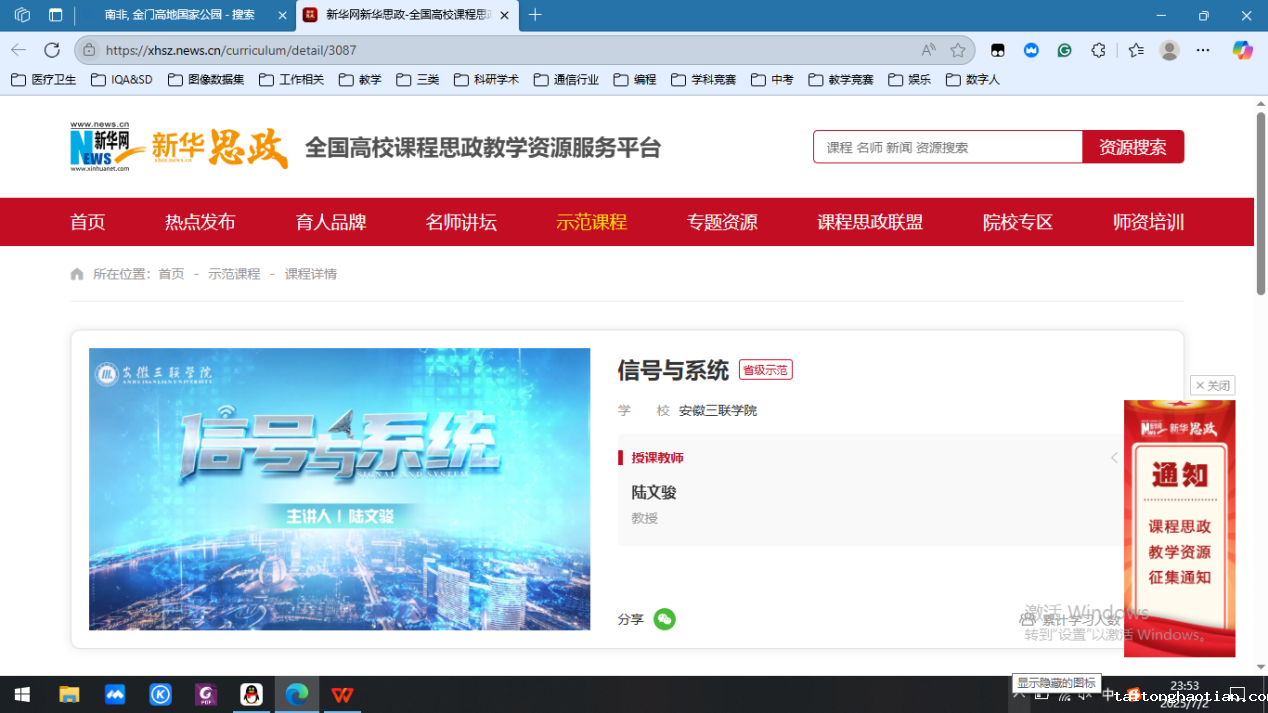
Task: Open browser Extensions menu
Action: click(x=1098, y=50)
